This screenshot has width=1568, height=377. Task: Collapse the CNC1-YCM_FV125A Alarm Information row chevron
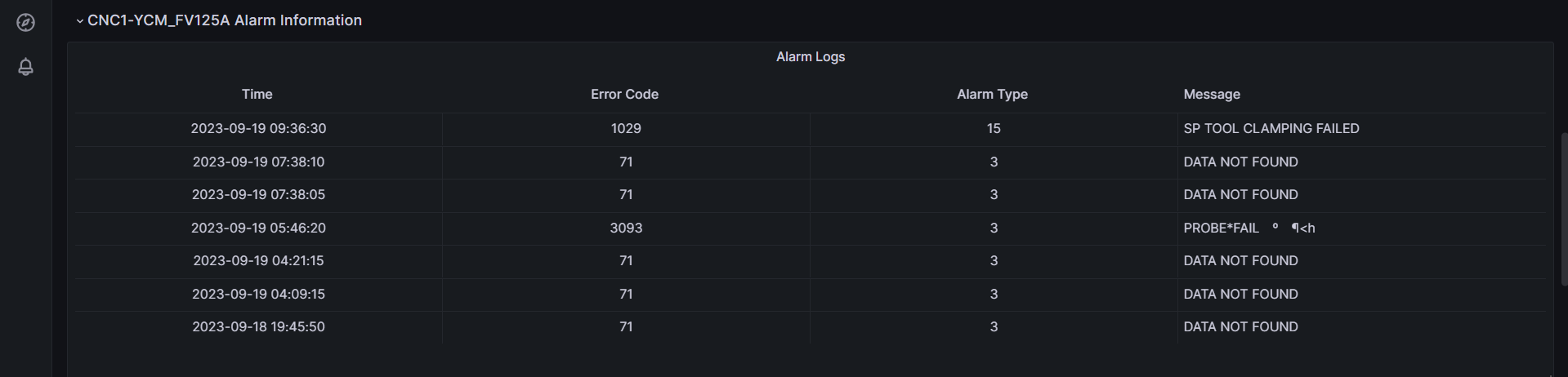(x=79, y=21)
